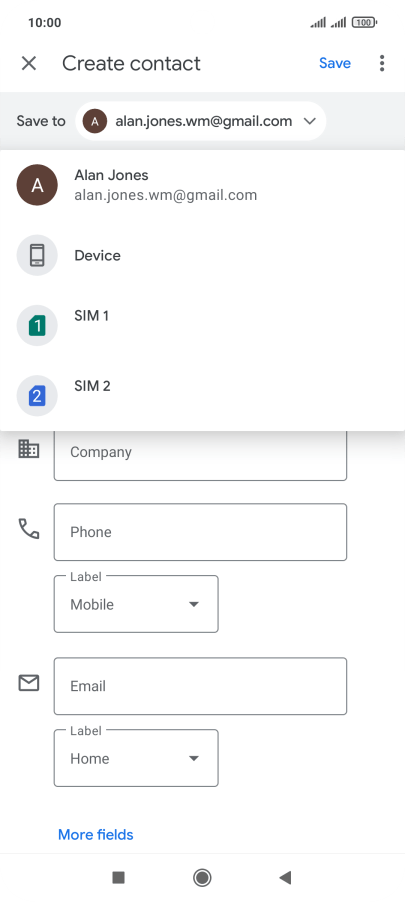Tap the Device phone icon
405x902 pixels.
(x=37, y=255)
